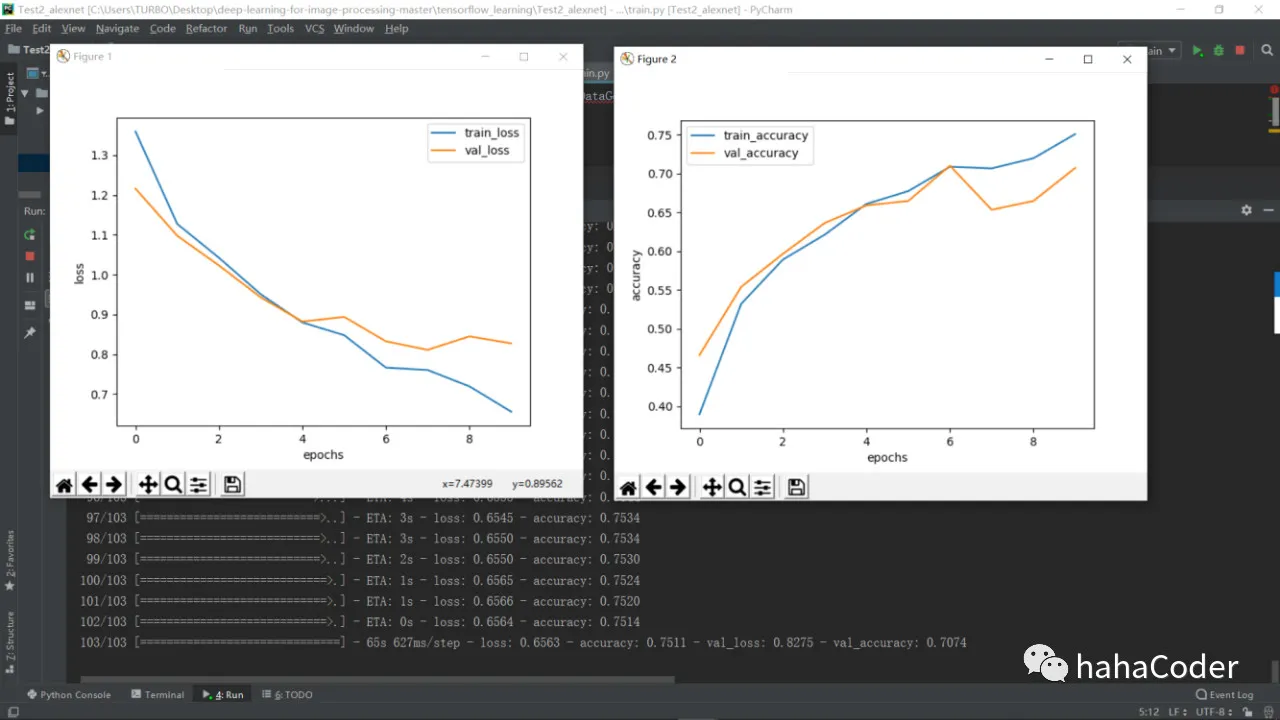Viewport: 1280px width, 720px height.
Task: Reset view with Home icon in Figure 1
Action: click(x=64, y=485)
